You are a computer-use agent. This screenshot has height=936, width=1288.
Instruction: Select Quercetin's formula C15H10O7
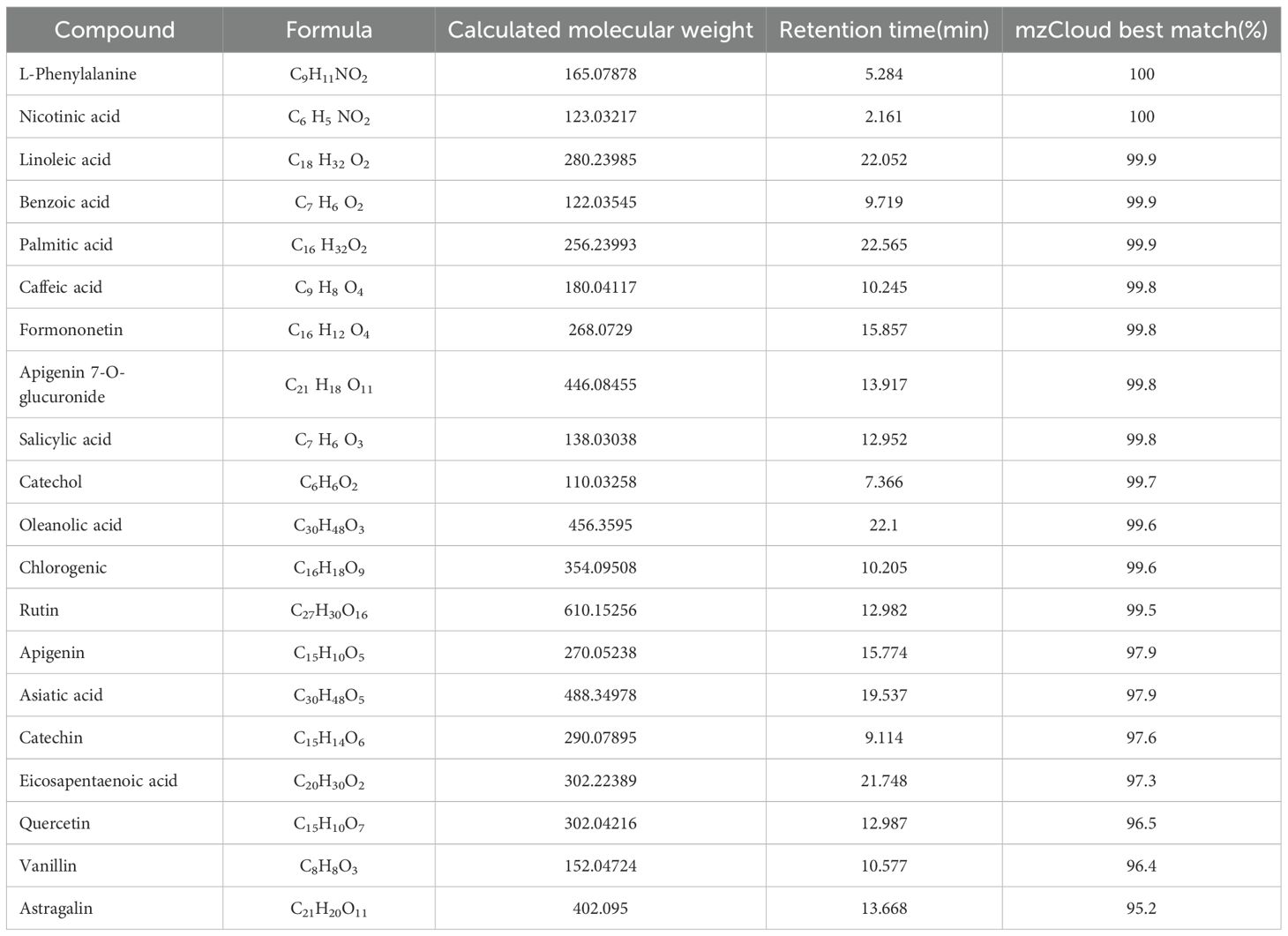click(328, 823)
